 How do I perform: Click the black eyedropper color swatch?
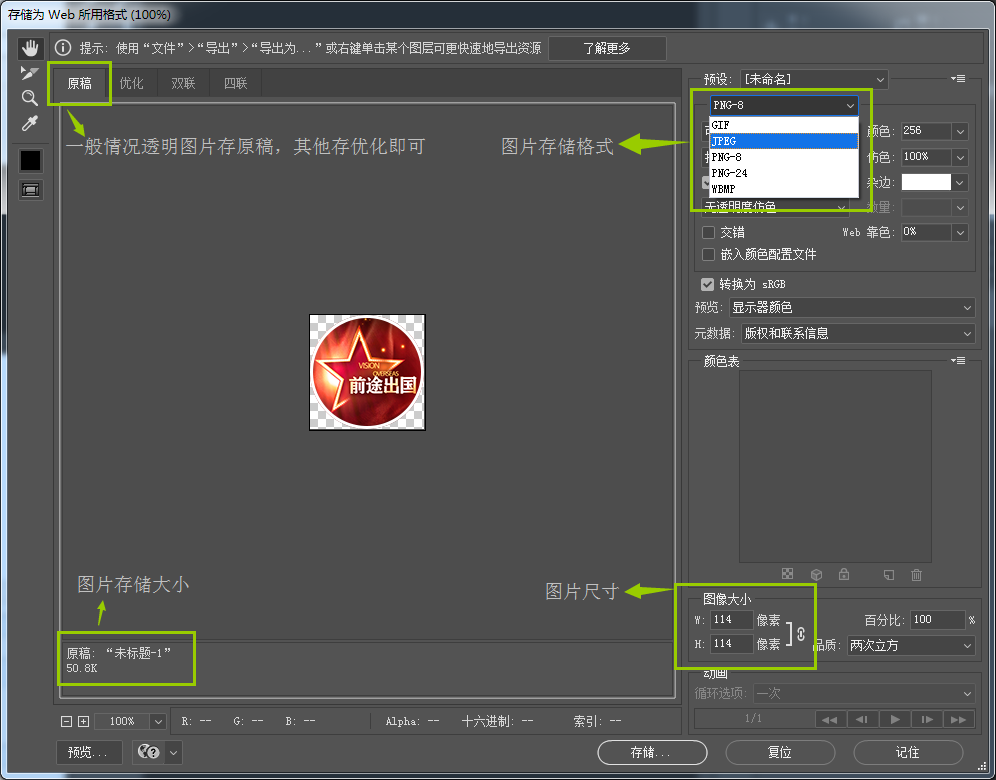pyautogui.click(x=30, y=161)
